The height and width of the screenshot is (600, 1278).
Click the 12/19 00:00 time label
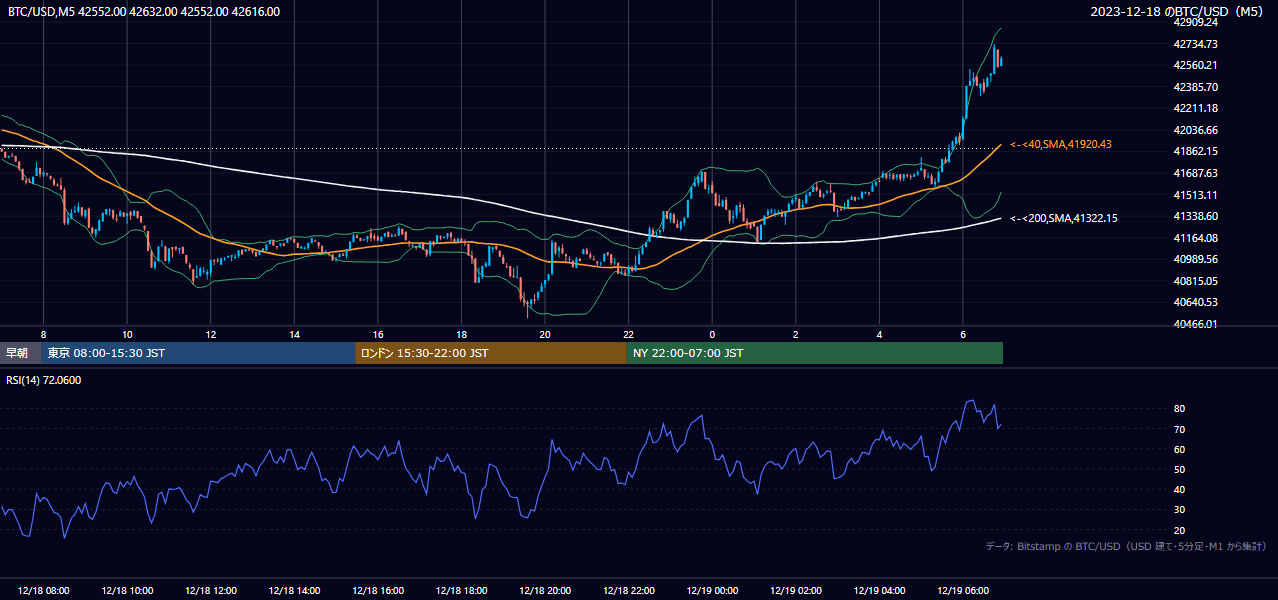[x=712, y=591]
